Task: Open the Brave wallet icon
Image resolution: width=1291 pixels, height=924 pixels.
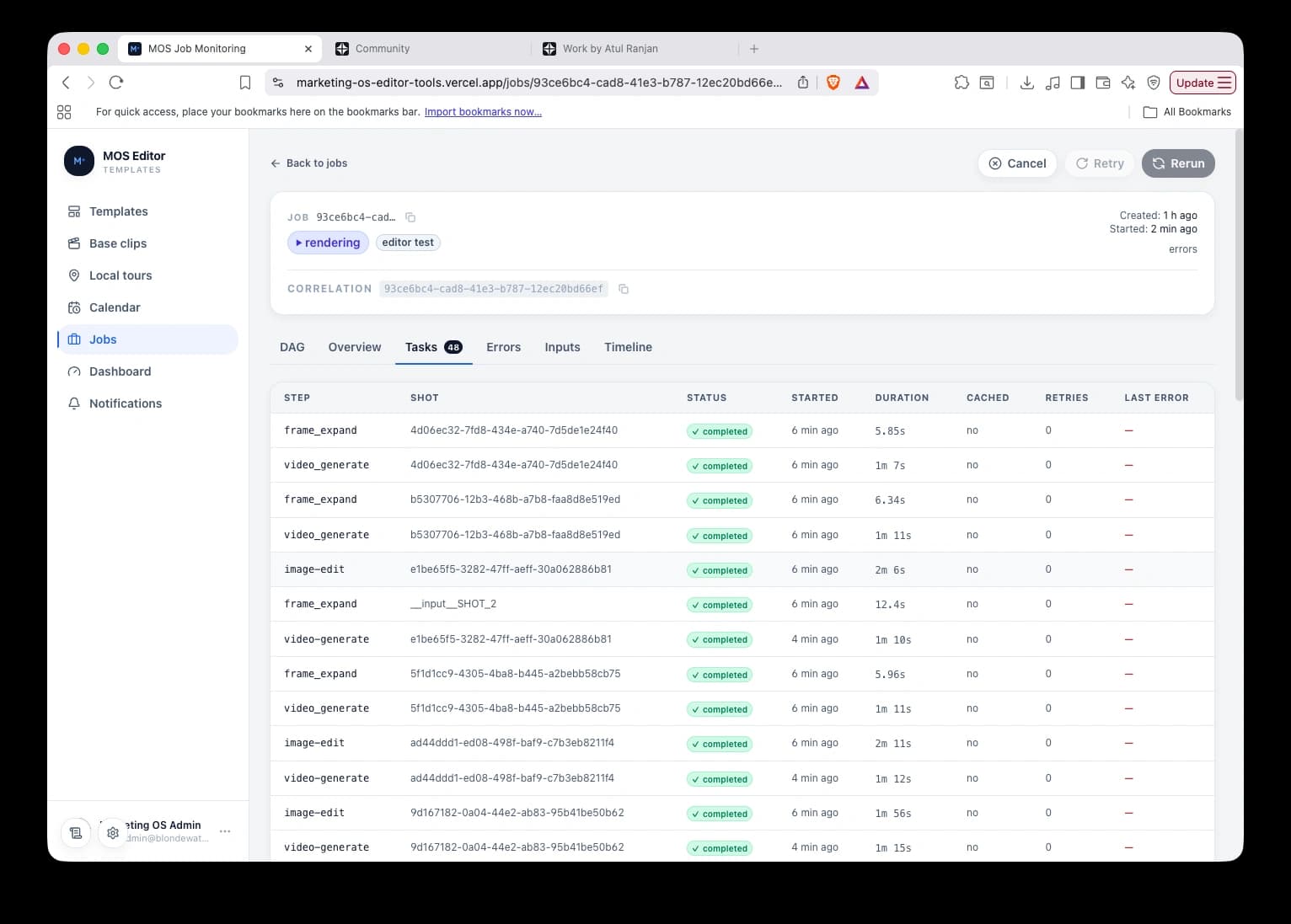Action: click(x=1103, y=83)
